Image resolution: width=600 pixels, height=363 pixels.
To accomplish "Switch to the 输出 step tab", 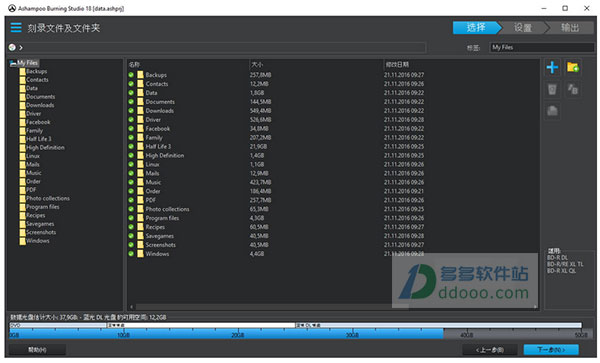I will point(570,28).
